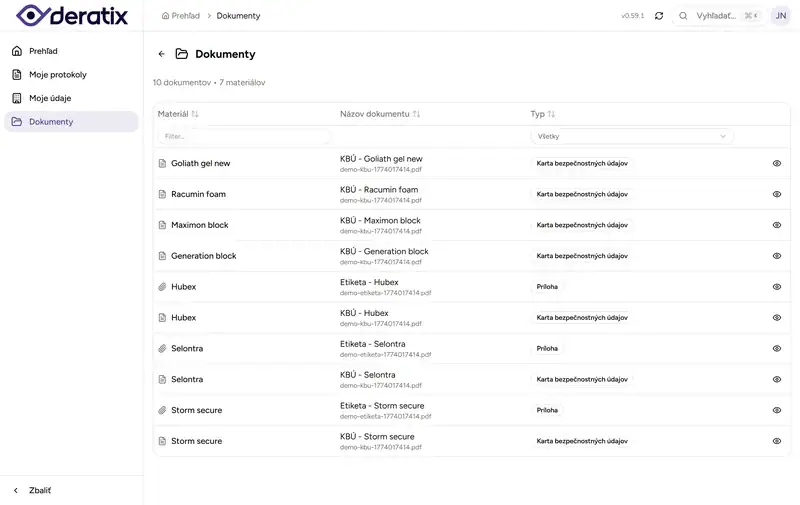This screenshot has height=505, width=800.
Task: Show KBÚ - Storm secure via eye icon
Action: pos(777,441)
